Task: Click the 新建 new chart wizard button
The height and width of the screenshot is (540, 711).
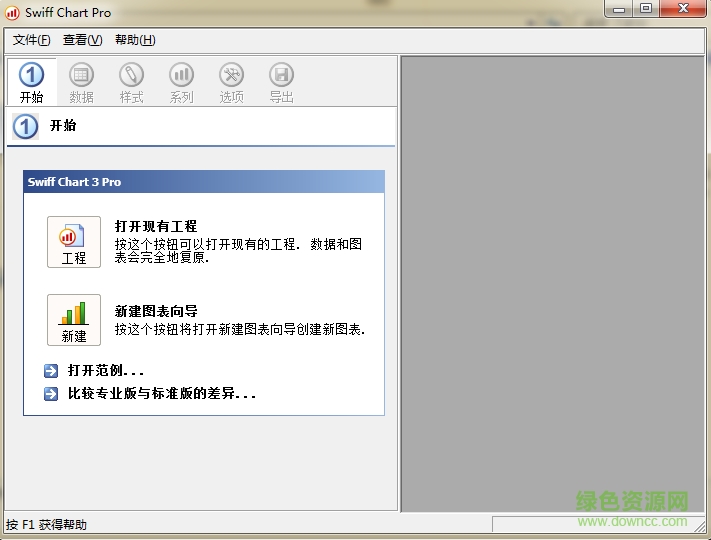Action: [x=74, y=320]
